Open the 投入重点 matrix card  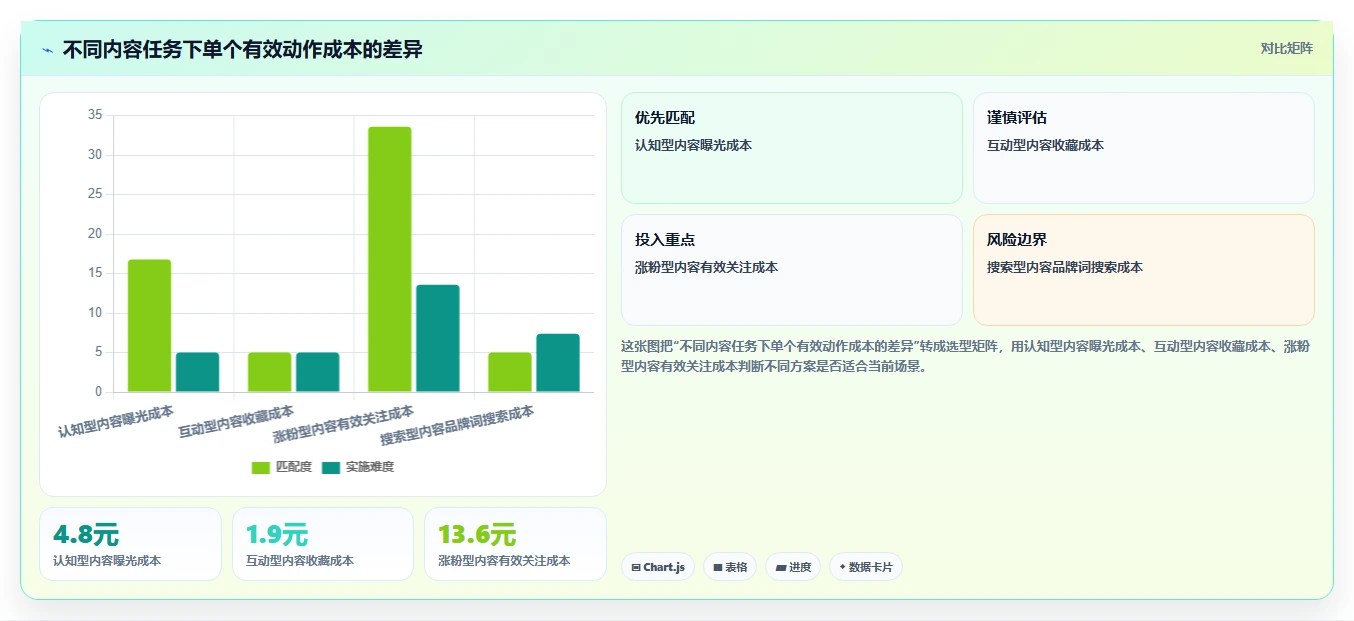[791, 270]
